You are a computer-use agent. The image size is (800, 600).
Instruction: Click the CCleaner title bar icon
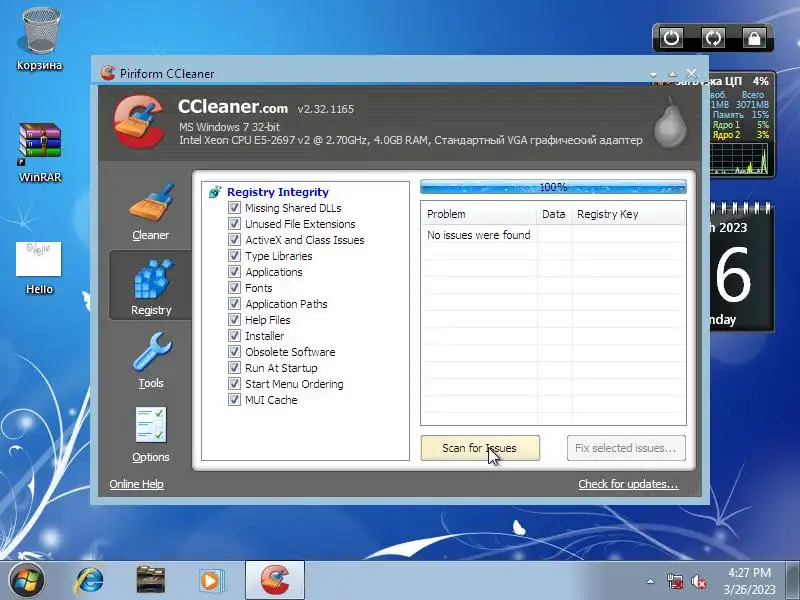coord(108,73)
